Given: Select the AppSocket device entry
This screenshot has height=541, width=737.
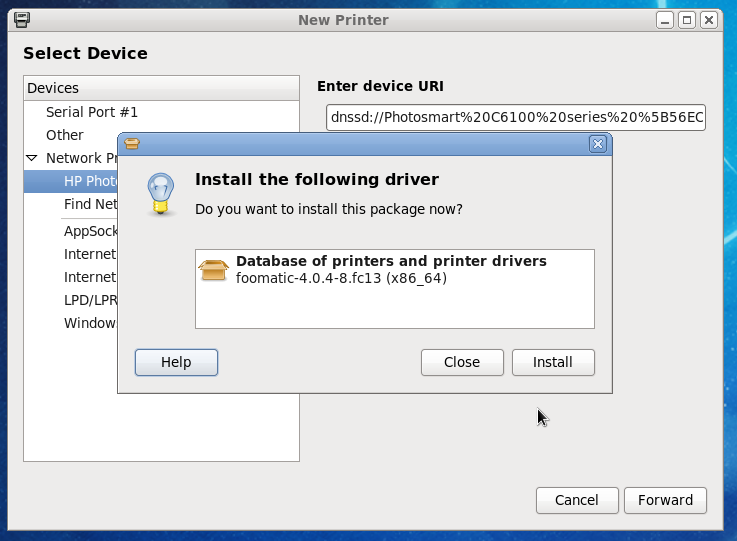Looking at the screenshot, I should coord(90,231).
